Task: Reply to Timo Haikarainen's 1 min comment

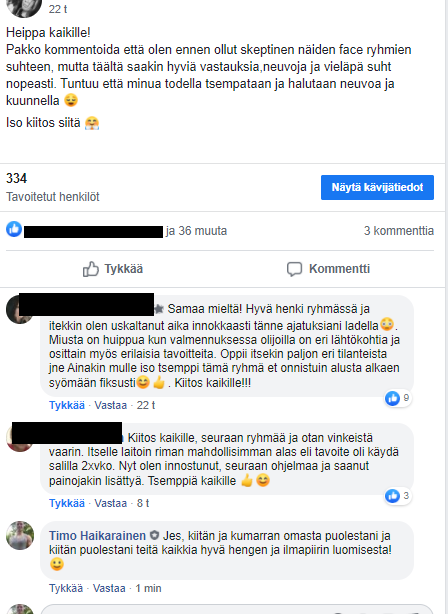Action: coord(109,588)
